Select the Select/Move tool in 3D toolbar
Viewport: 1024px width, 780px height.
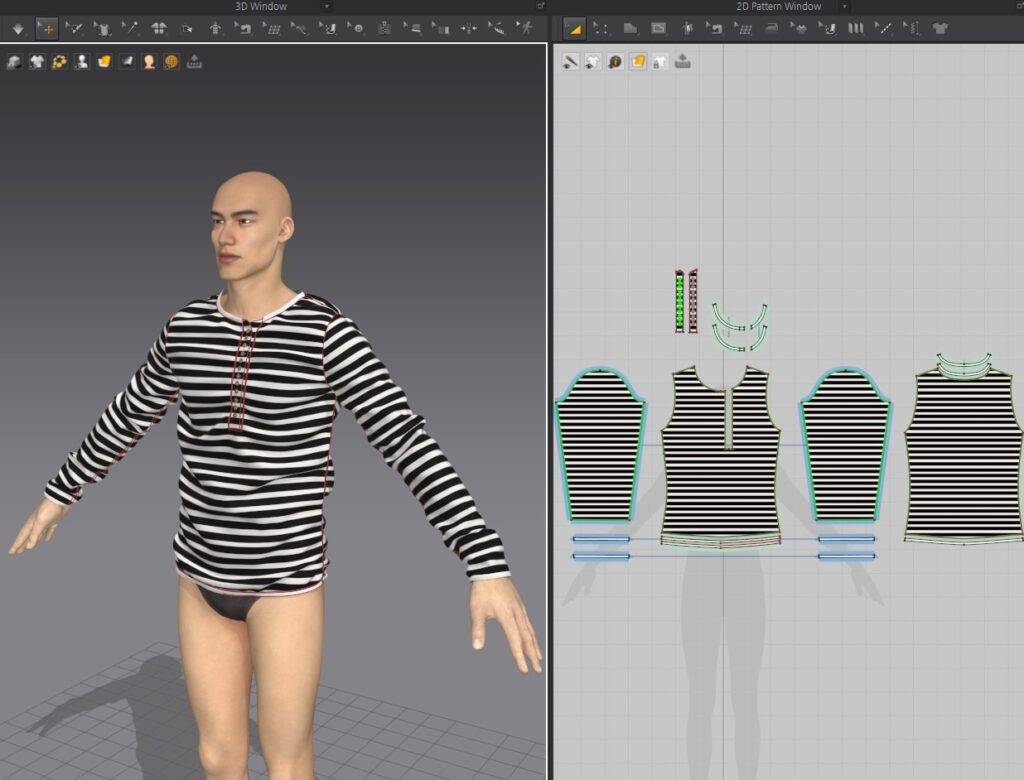(46, 28)
